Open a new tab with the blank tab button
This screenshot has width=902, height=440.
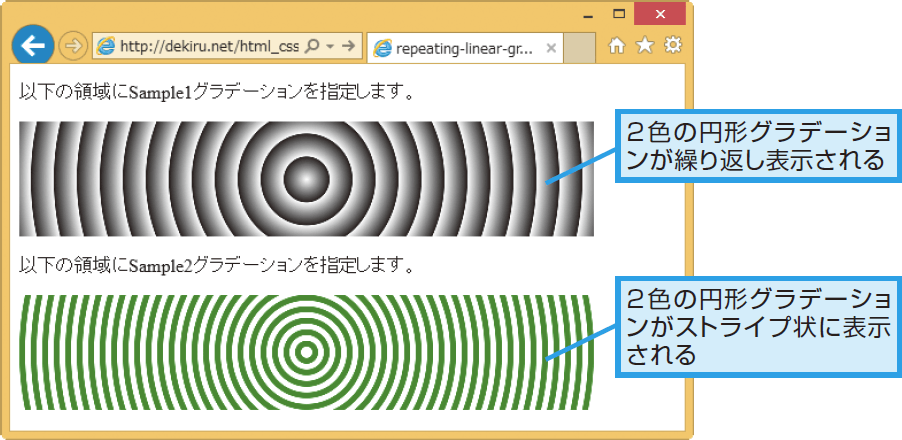(580, 47)
